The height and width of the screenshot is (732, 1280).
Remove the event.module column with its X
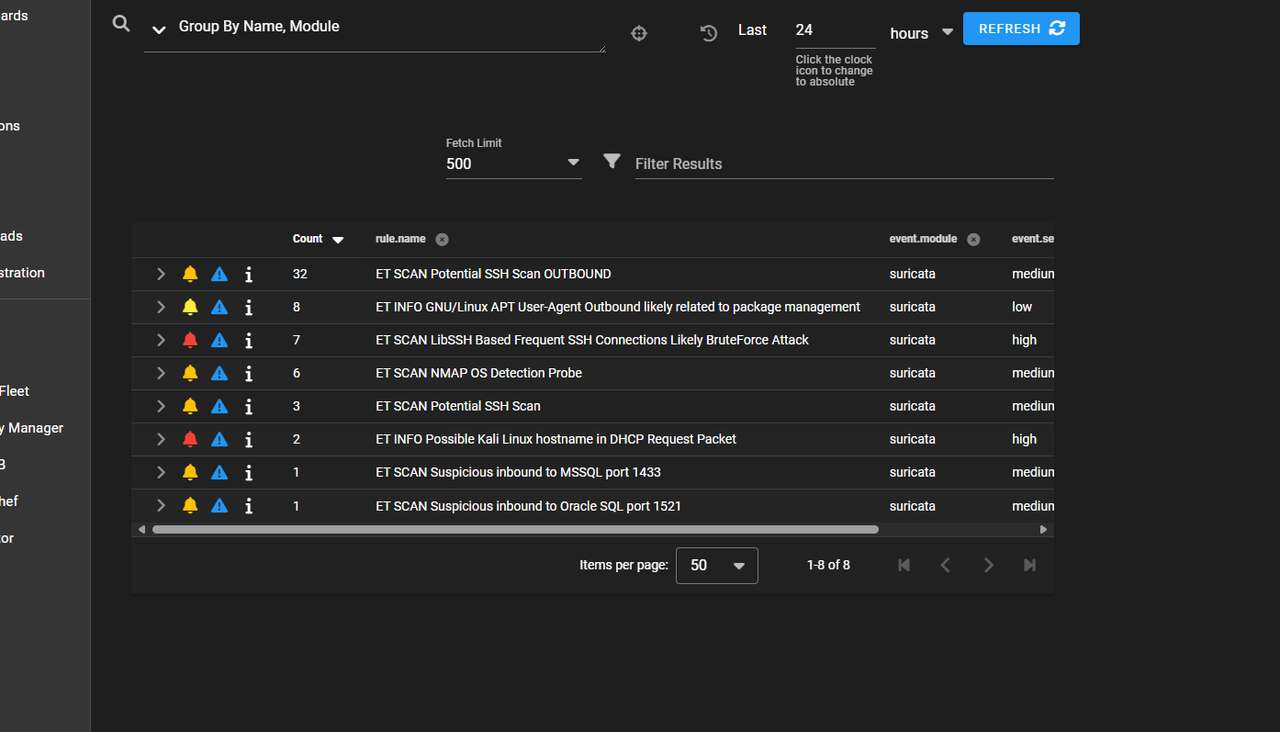tap(973, 240)
